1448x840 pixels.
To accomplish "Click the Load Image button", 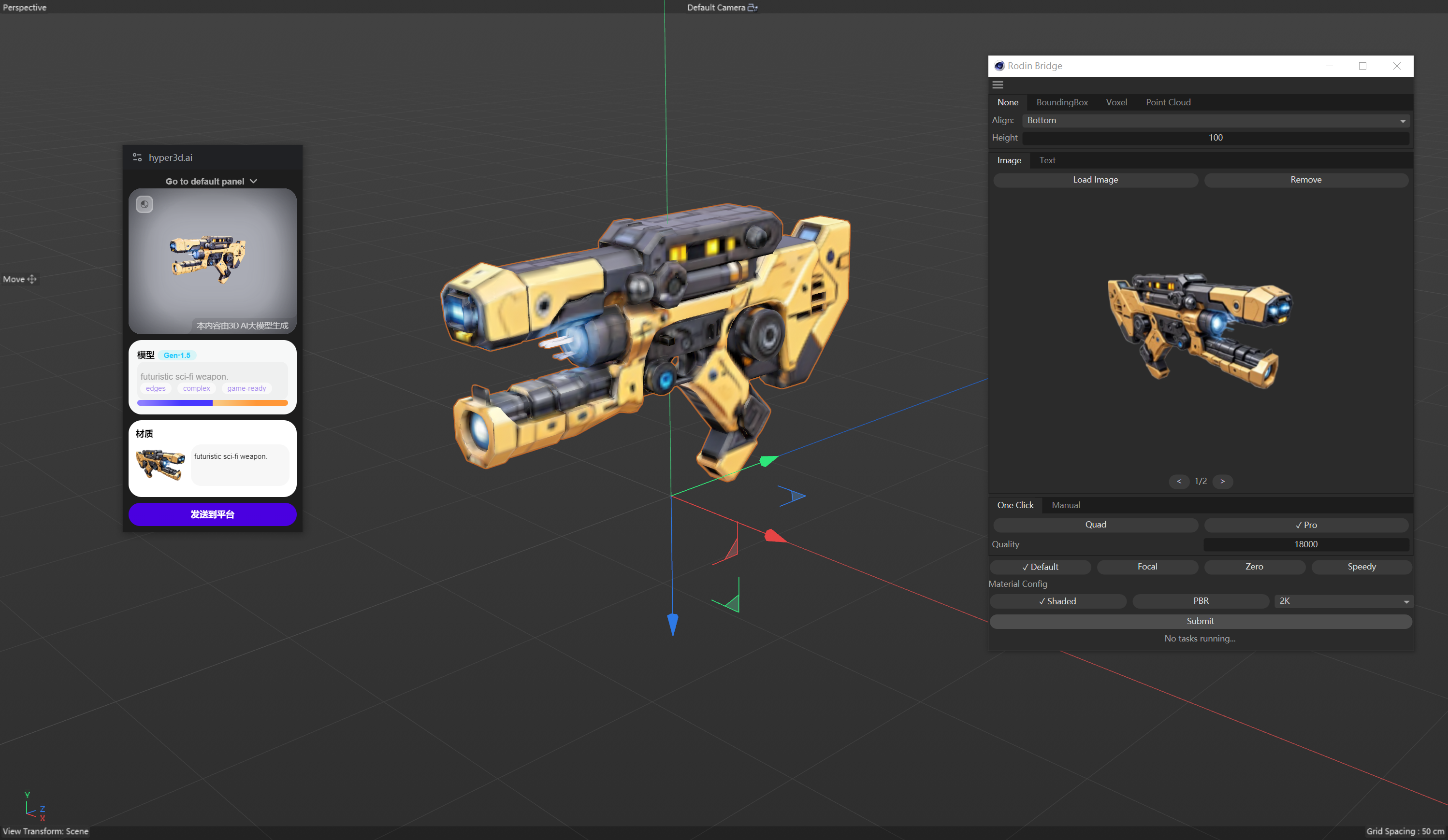I will [1095, 180].
